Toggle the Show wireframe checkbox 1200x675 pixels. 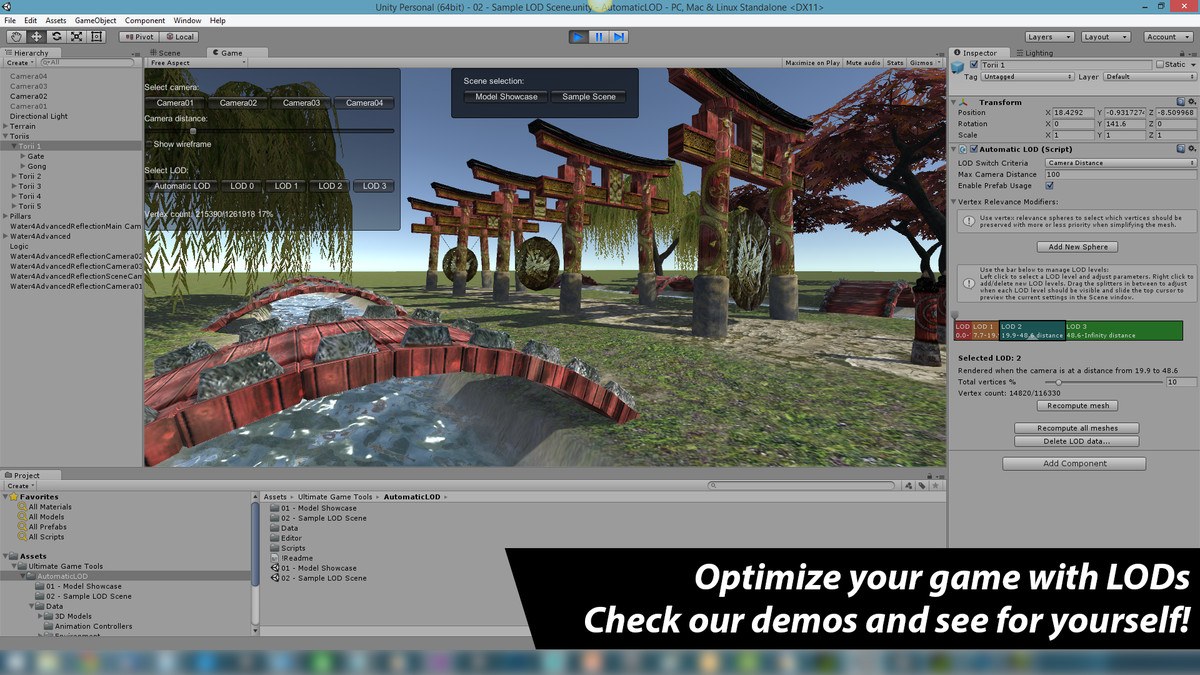[x=149, y=145]
